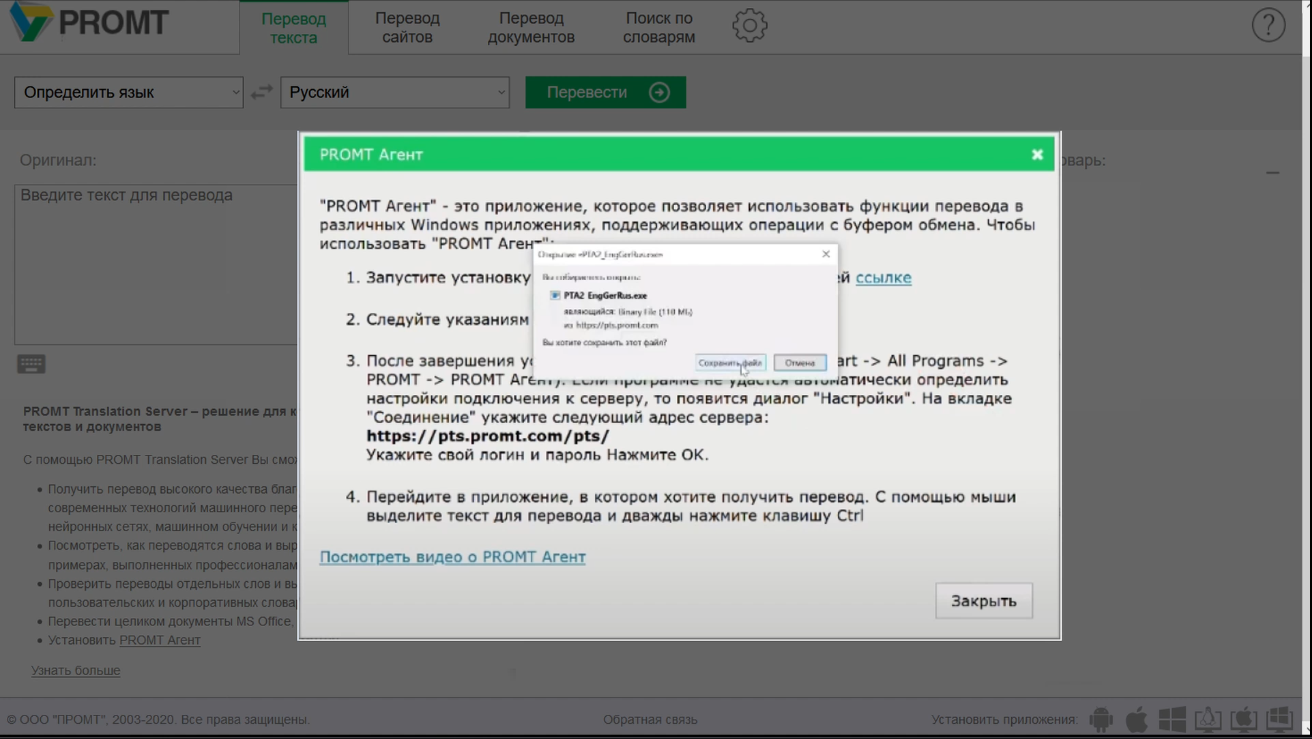Image resolution: width=1312 pixels, height=739 pixels.
Task: Open Посмотреть видео о PROMT Агент link
Action: [452, 557]
